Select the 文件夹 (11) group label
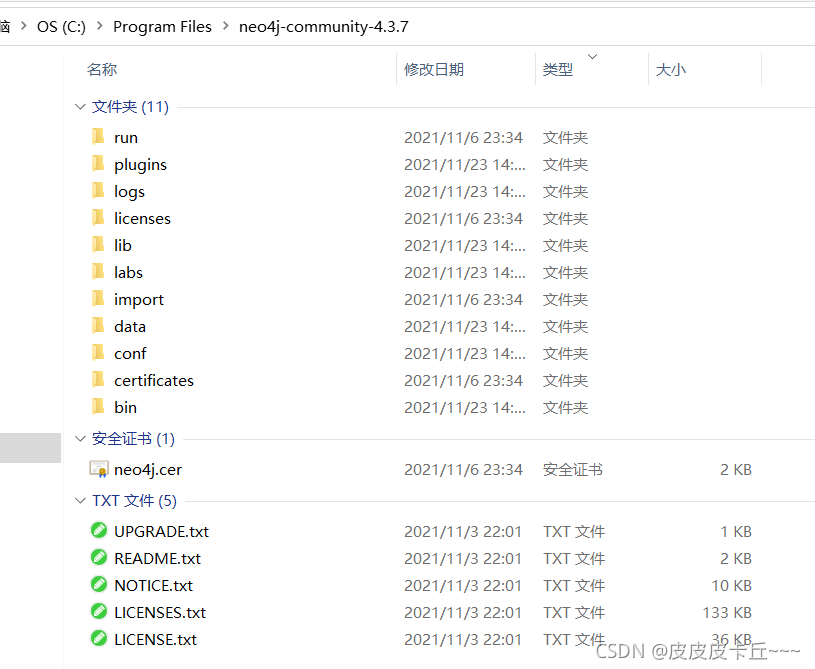This screenshot has width=815, height=669. (x=130, y=107)
